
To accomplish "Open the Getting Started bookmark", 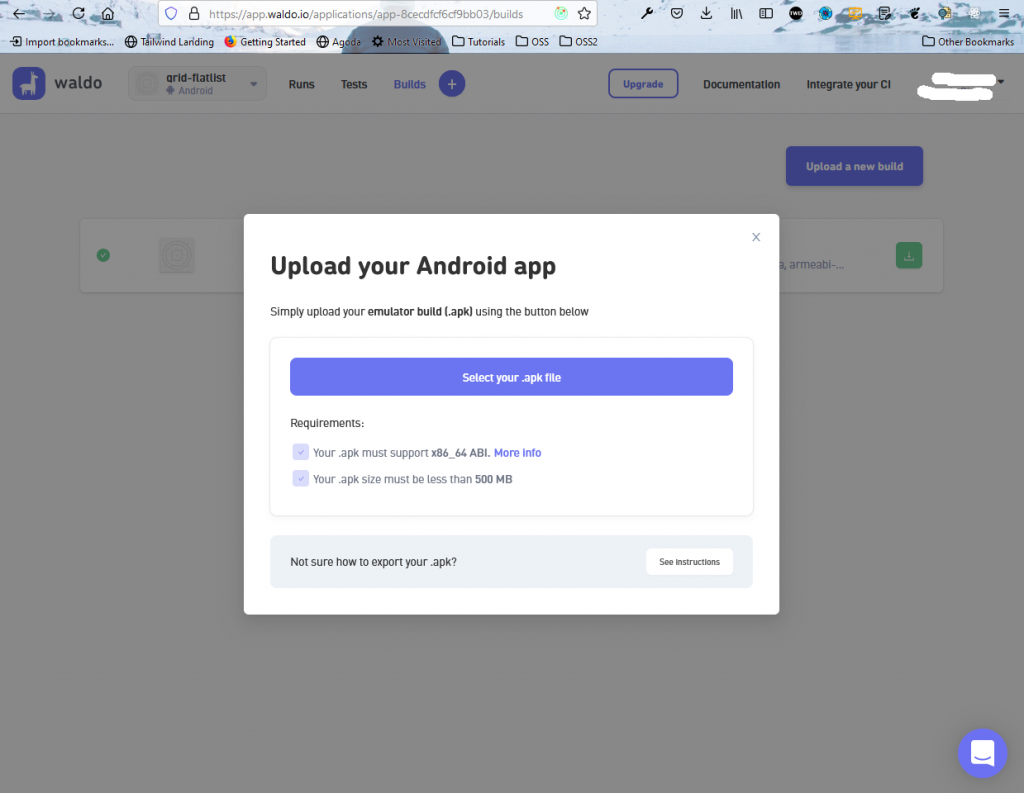I will (265, 42).
